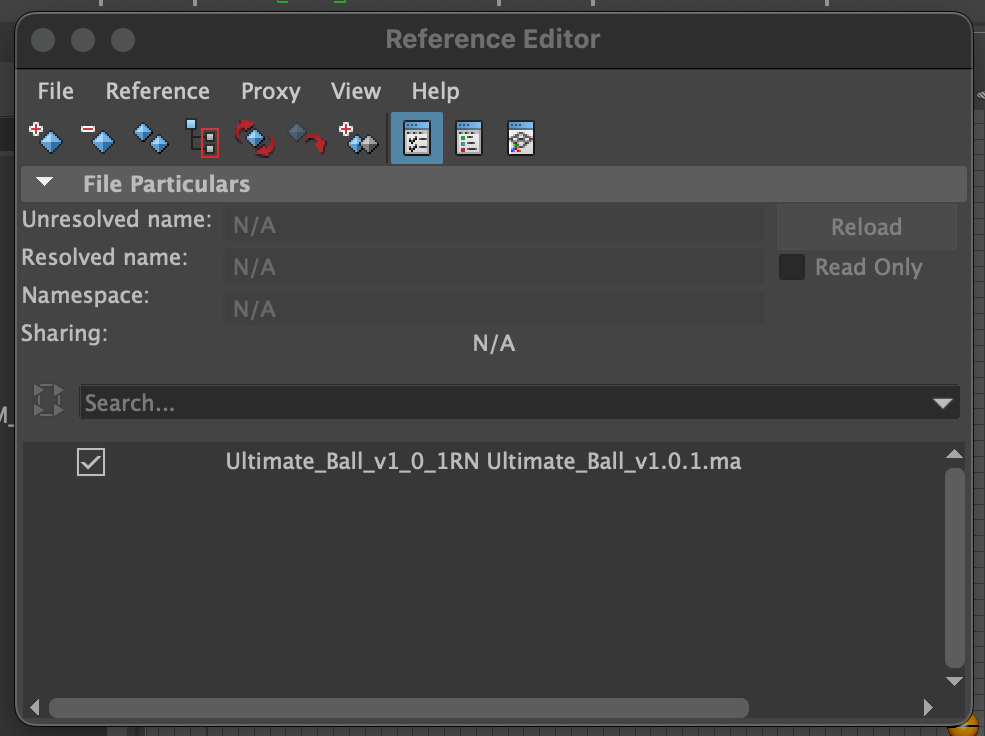Click the search filter selection icon
The width and height of the screenshot is (985, 736).
[48, 401]
